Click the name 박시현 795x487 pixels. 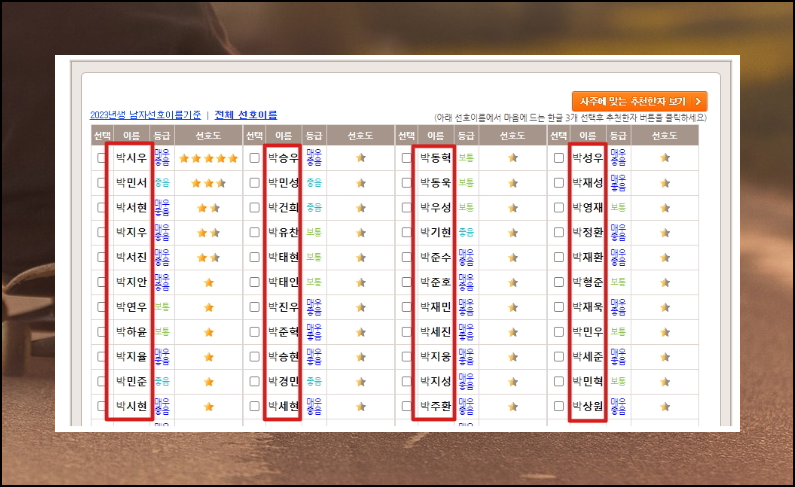point(131,406)
